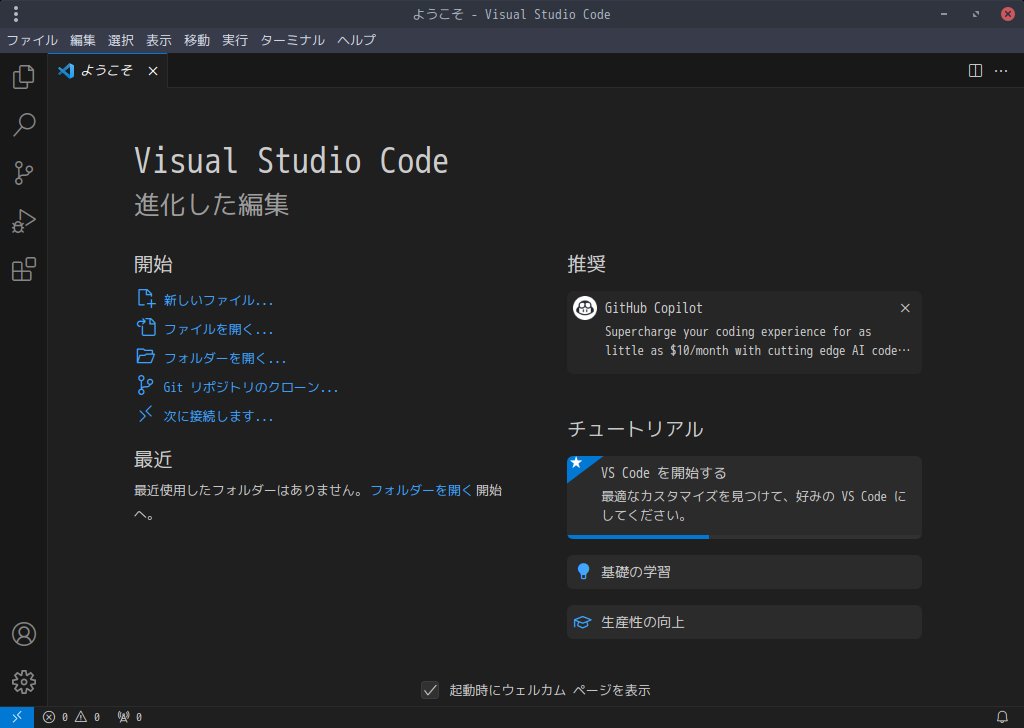Viewport: 1024px width, 728px height.
Task: Open the Explorer view in activity bar
Action: coord(24,76)
